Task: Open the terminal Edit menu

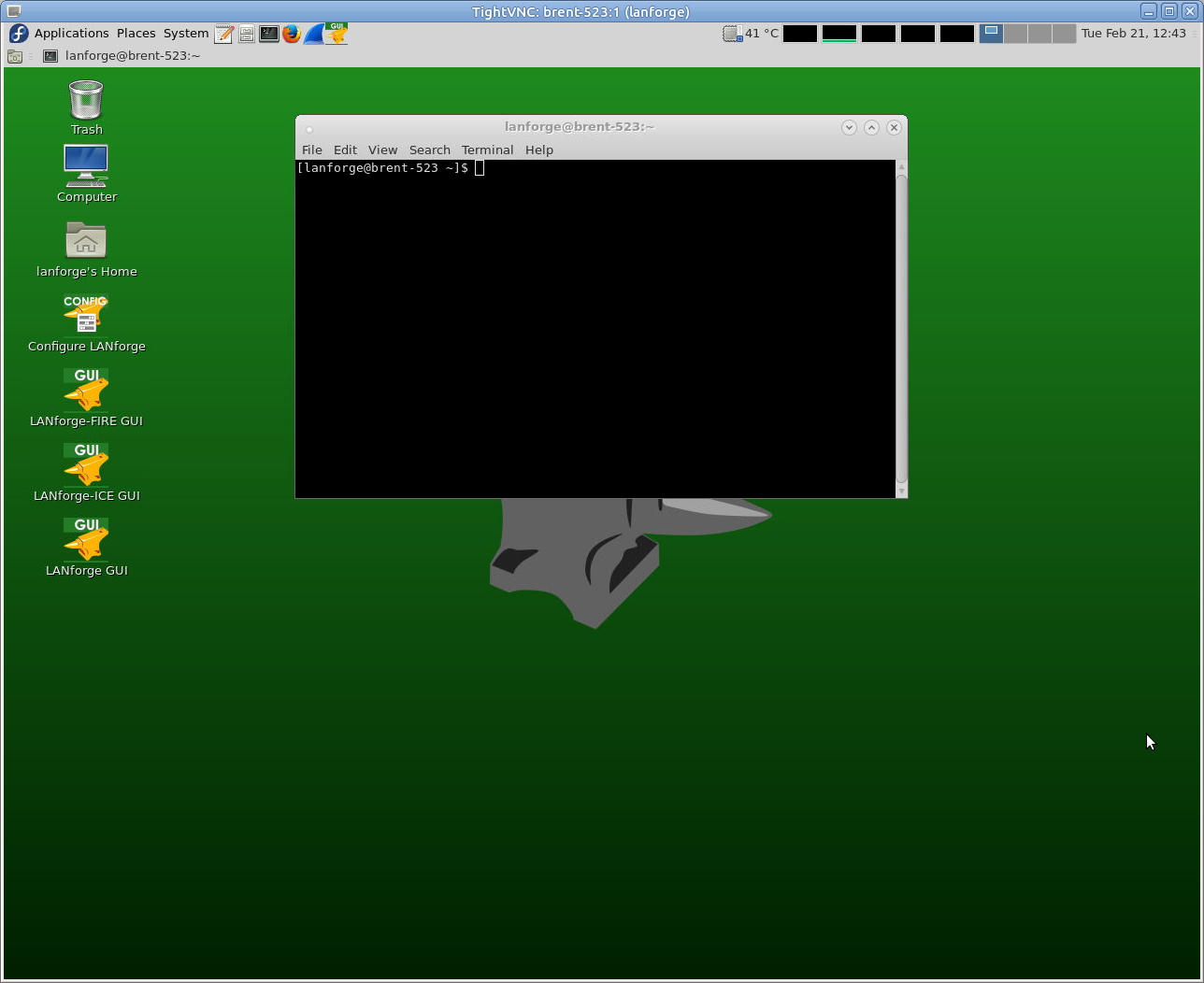Action: tap(345, 150)
